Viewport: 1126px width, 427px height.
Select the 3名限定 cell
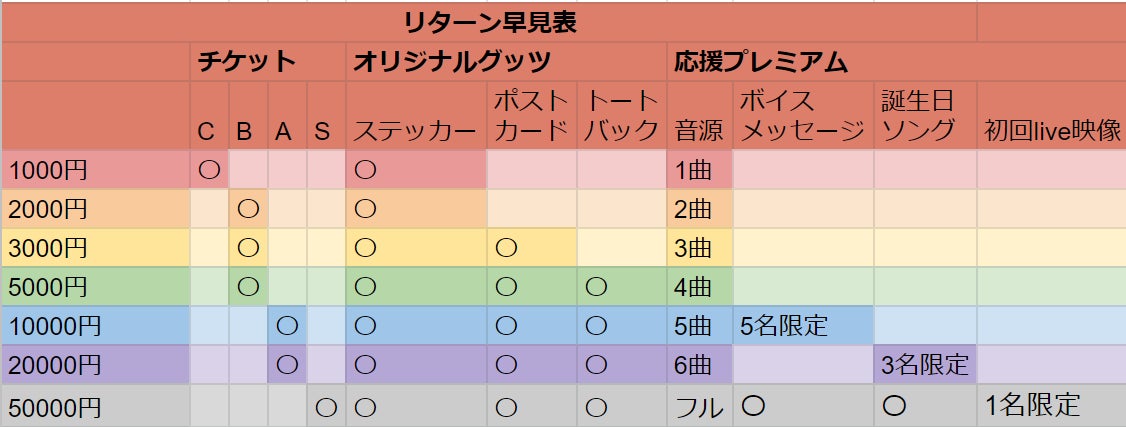click(925, 365)
